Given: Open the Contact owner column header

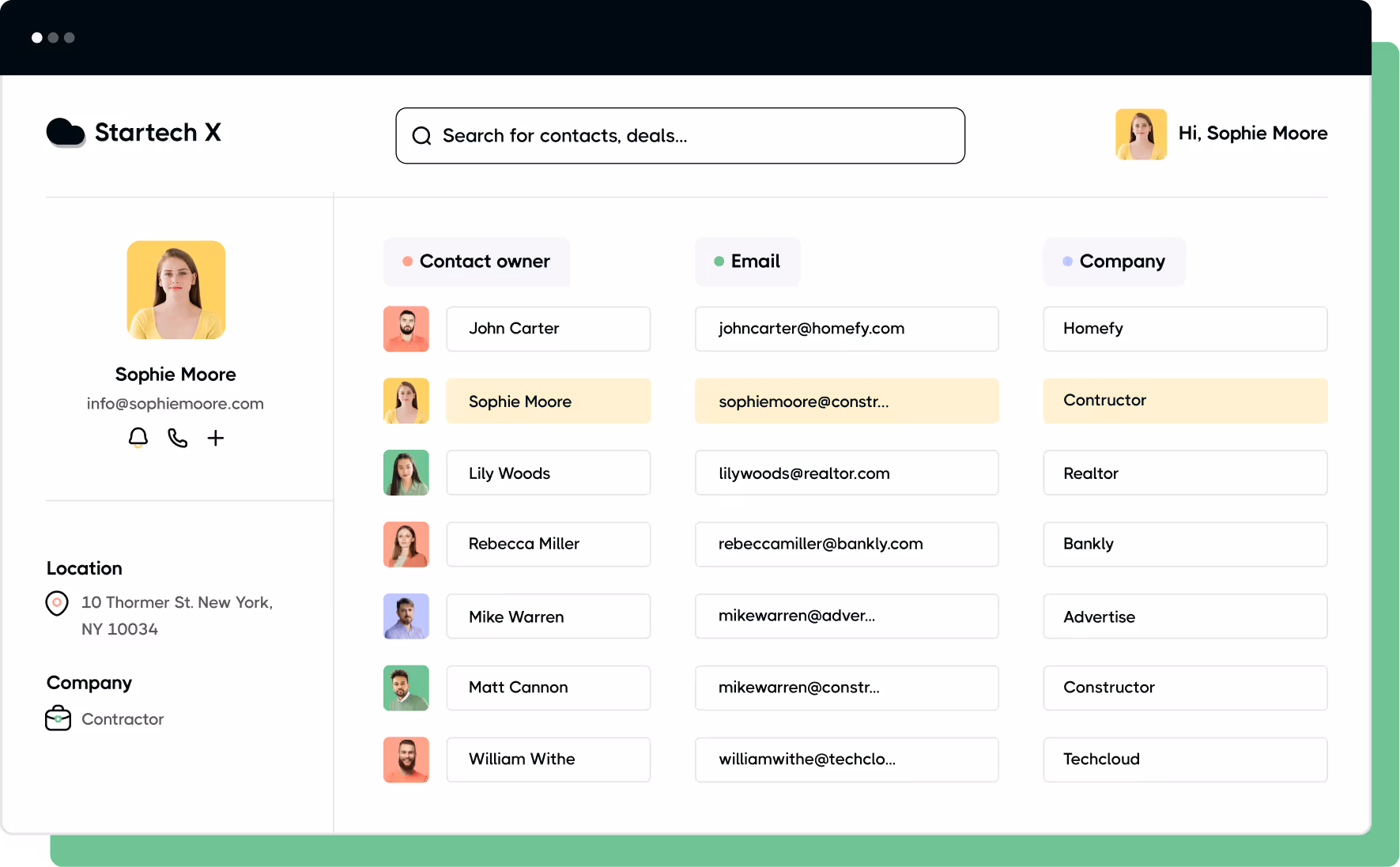Looking at the screenshot, I should point(476,262).
